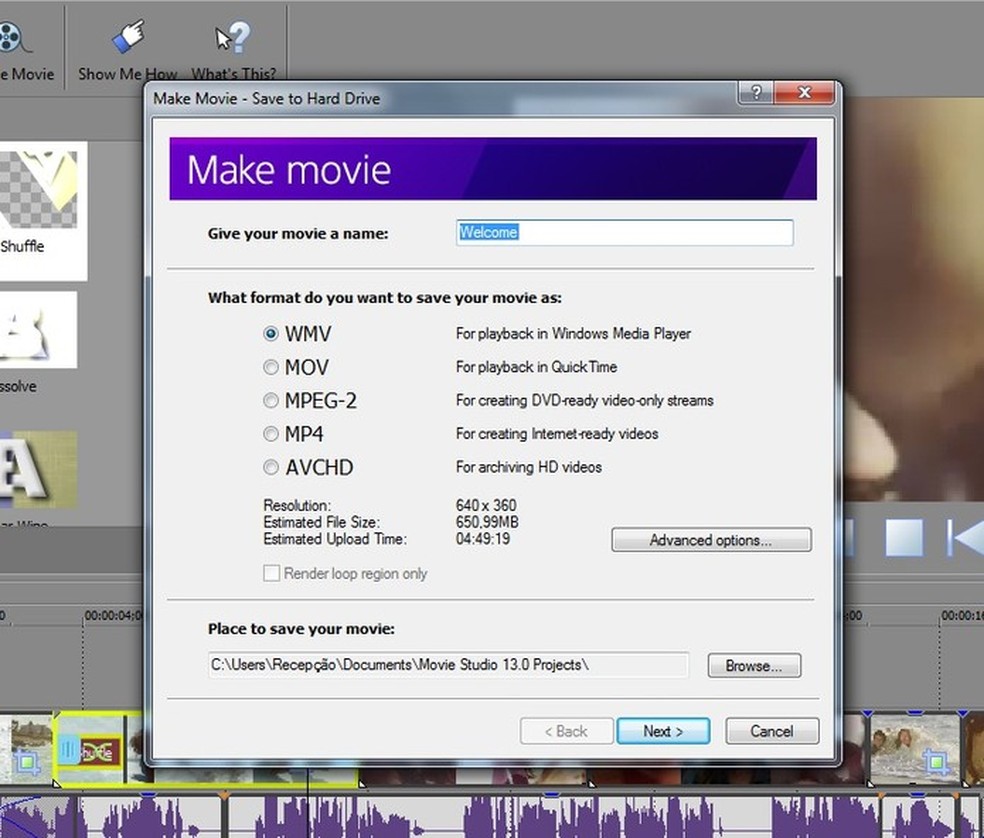Choose the Dissolve transition preview thumbnail

[40, 330]
